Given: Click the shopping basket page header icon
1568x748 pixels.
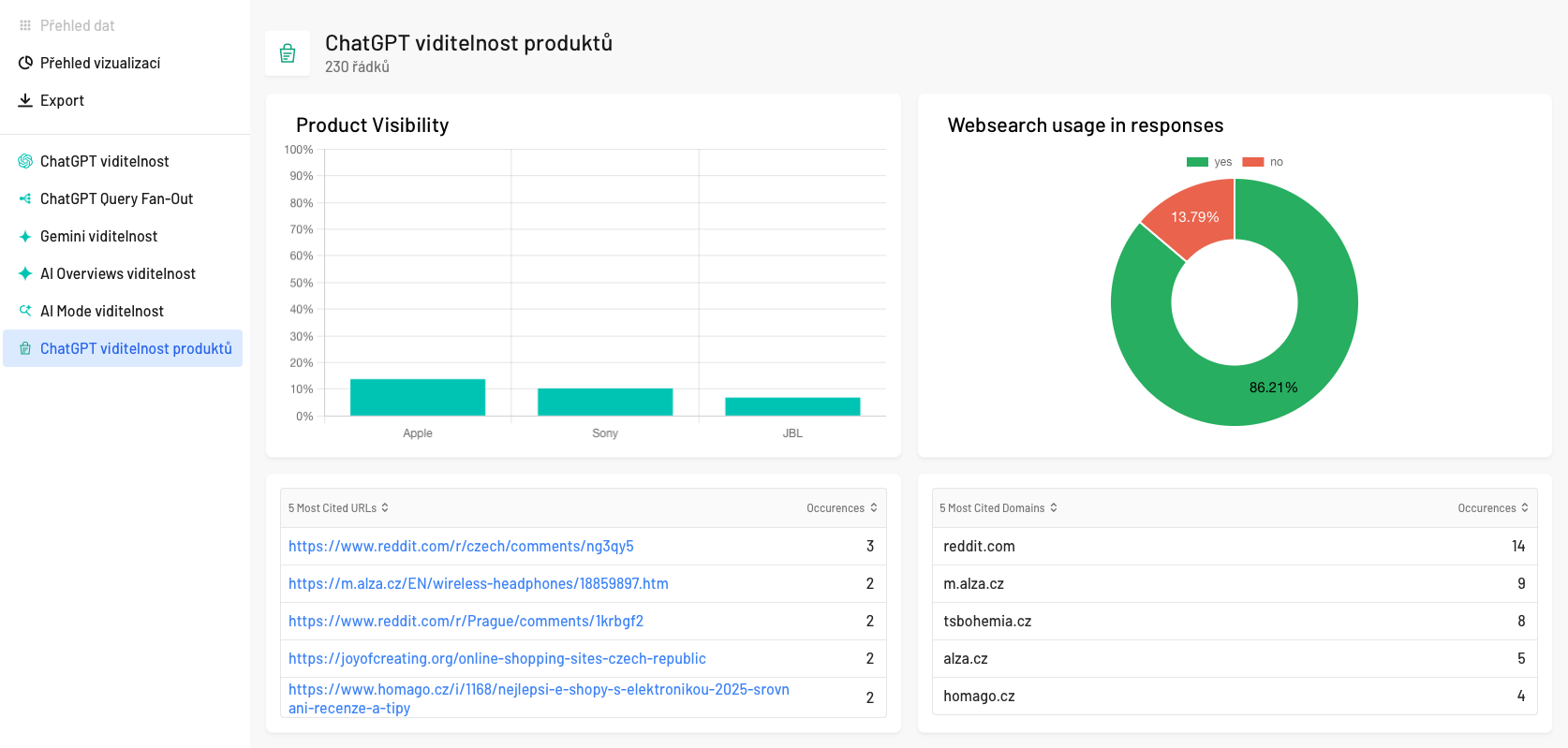Looking at the screenshot, I should pos(288,53).
